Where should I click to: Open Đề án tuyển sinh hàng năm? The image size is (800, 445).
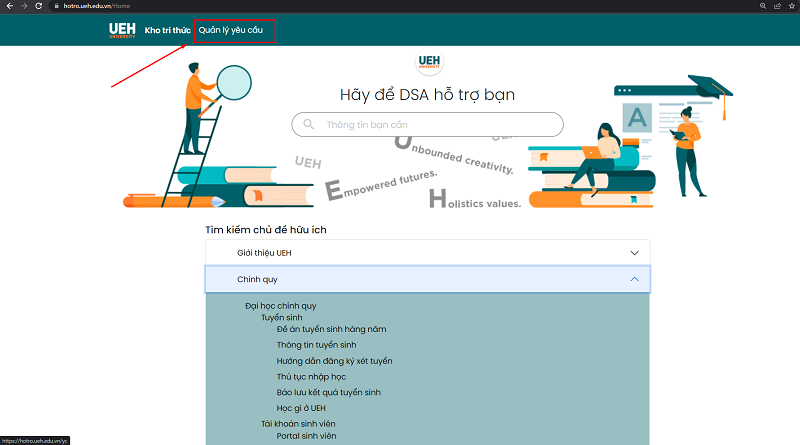pyautogui.click(x=332, y=329)
